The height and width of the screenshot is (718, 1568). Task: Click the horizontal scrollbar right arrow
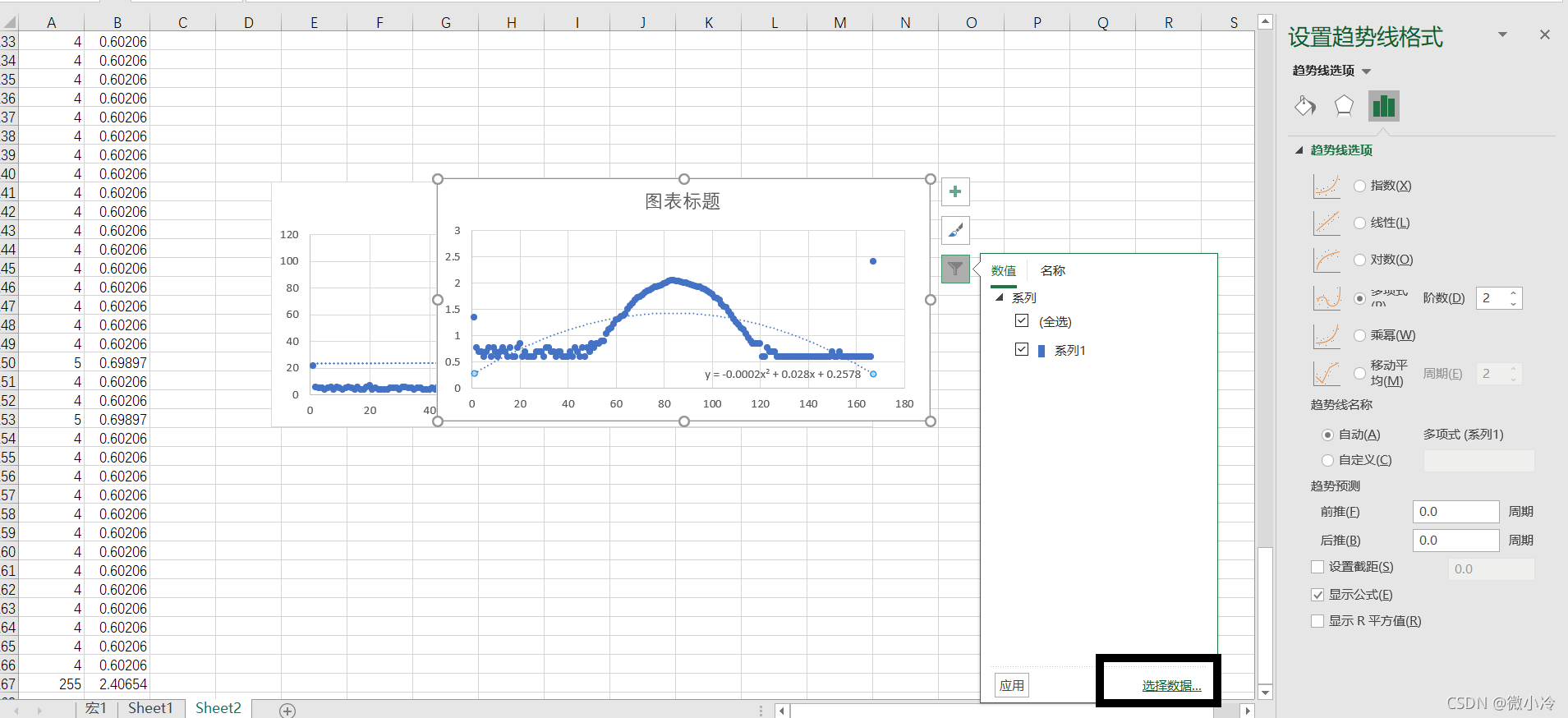[1248, 711]
